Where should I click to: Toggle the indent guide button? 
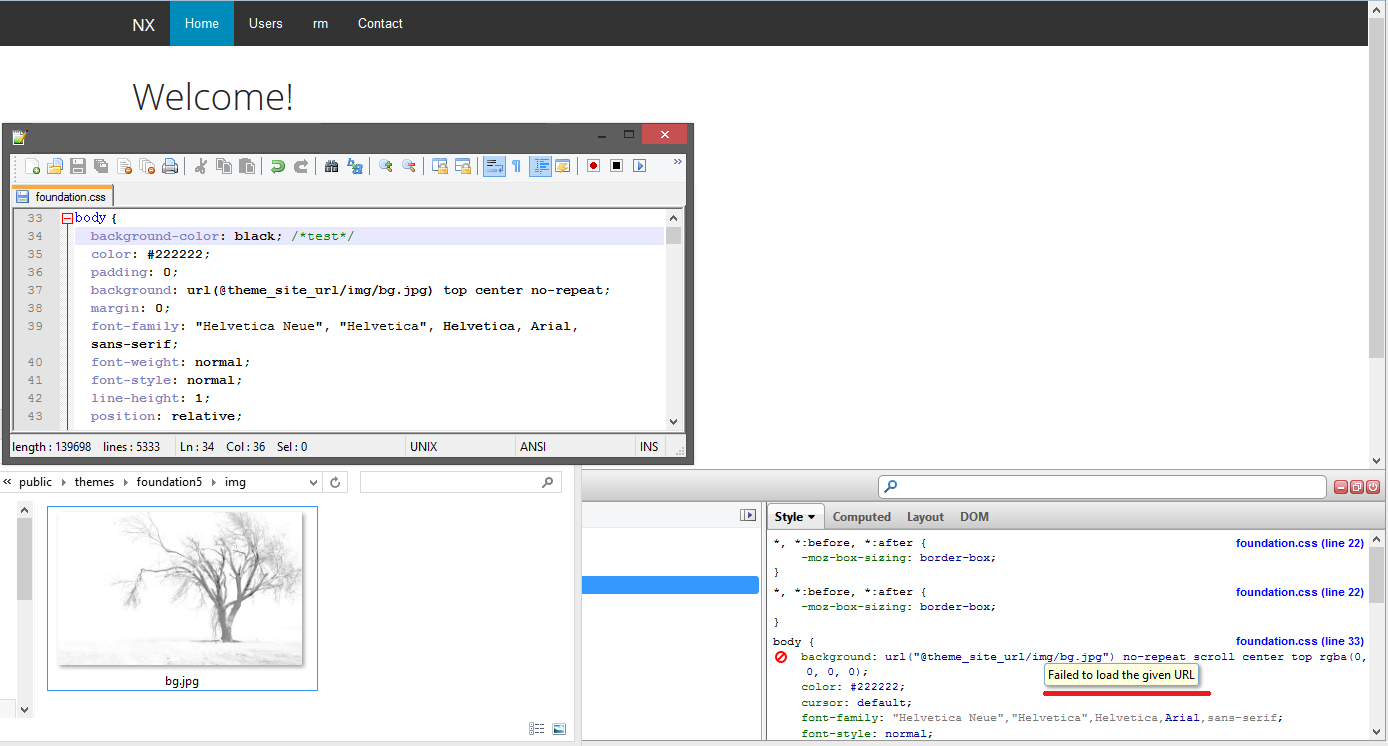tap(540, 166)
